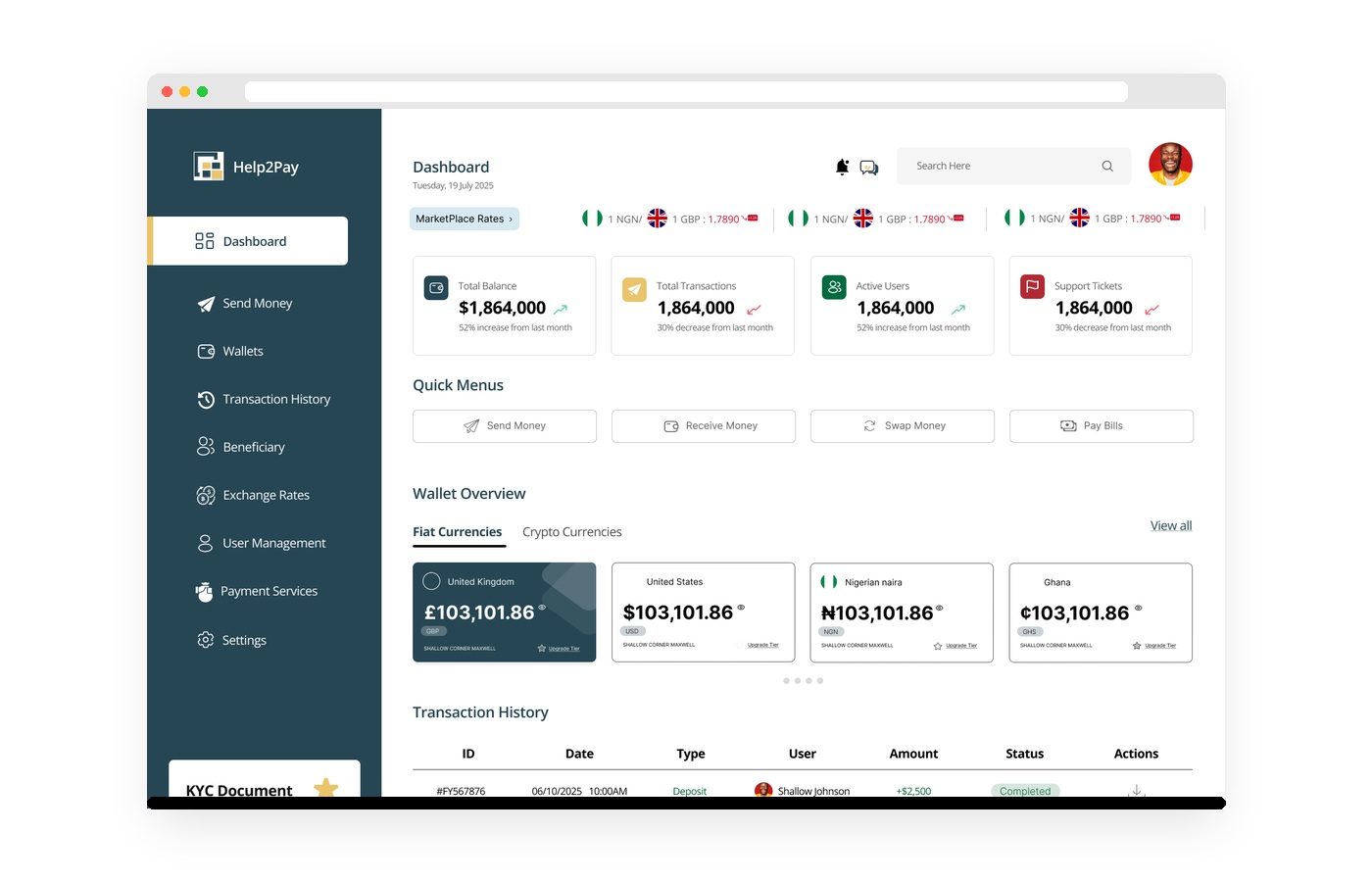Click Upgrade Tier on United States wallet
The width and height of the screenshot is (1372, 882).
pos(763,645)
